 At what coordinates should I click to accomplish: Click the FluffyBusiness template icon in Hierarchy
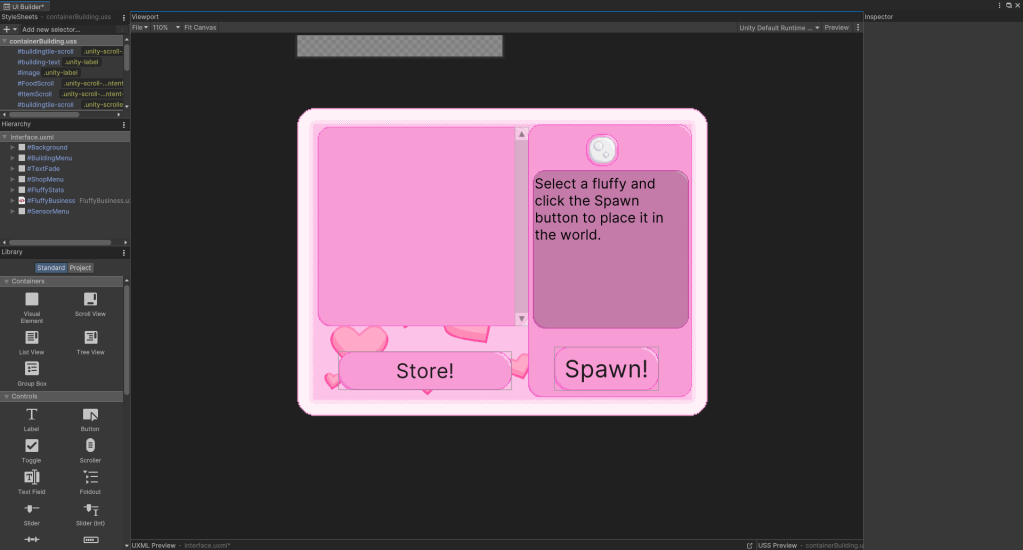click(22, 200)
